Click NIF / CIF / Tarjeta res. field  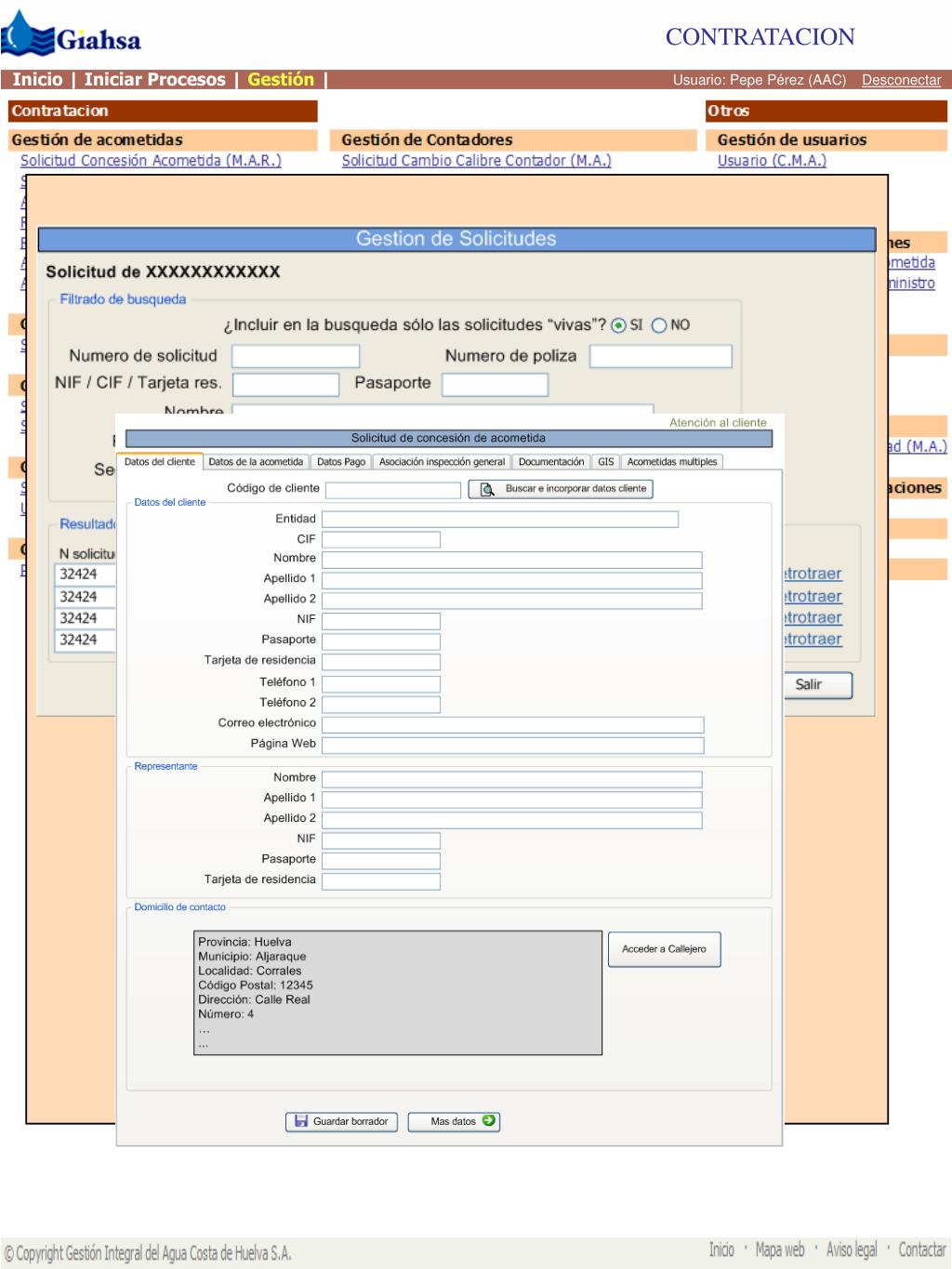click(x=285, y=384)
